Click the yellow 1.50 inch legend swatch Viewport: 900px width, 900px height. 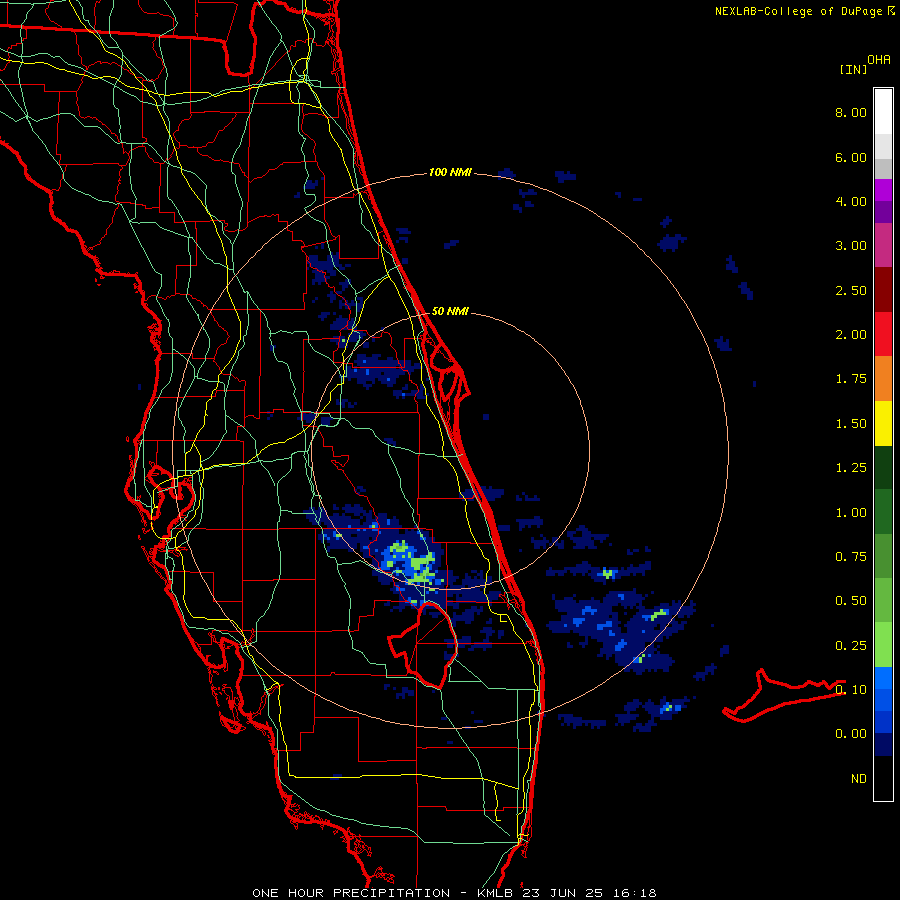(x=883, y=423)
